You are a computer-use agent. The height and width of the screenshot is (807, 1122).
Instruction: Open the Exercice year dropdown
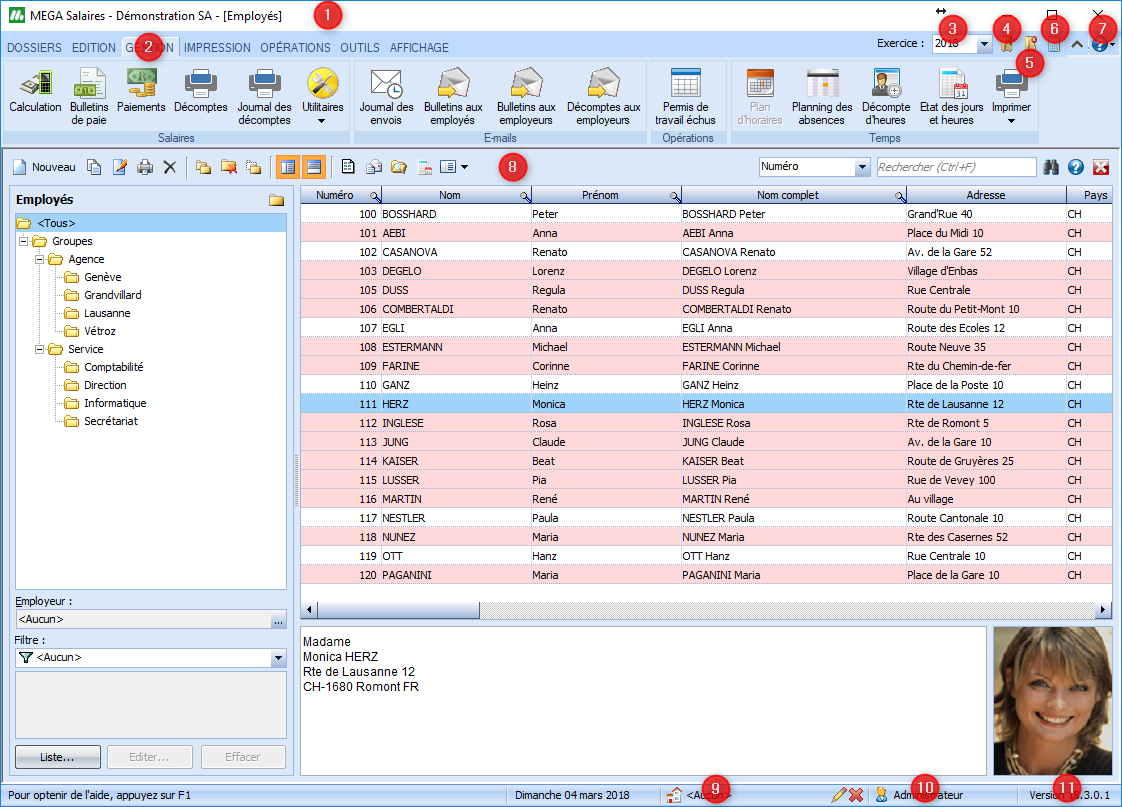984,44
